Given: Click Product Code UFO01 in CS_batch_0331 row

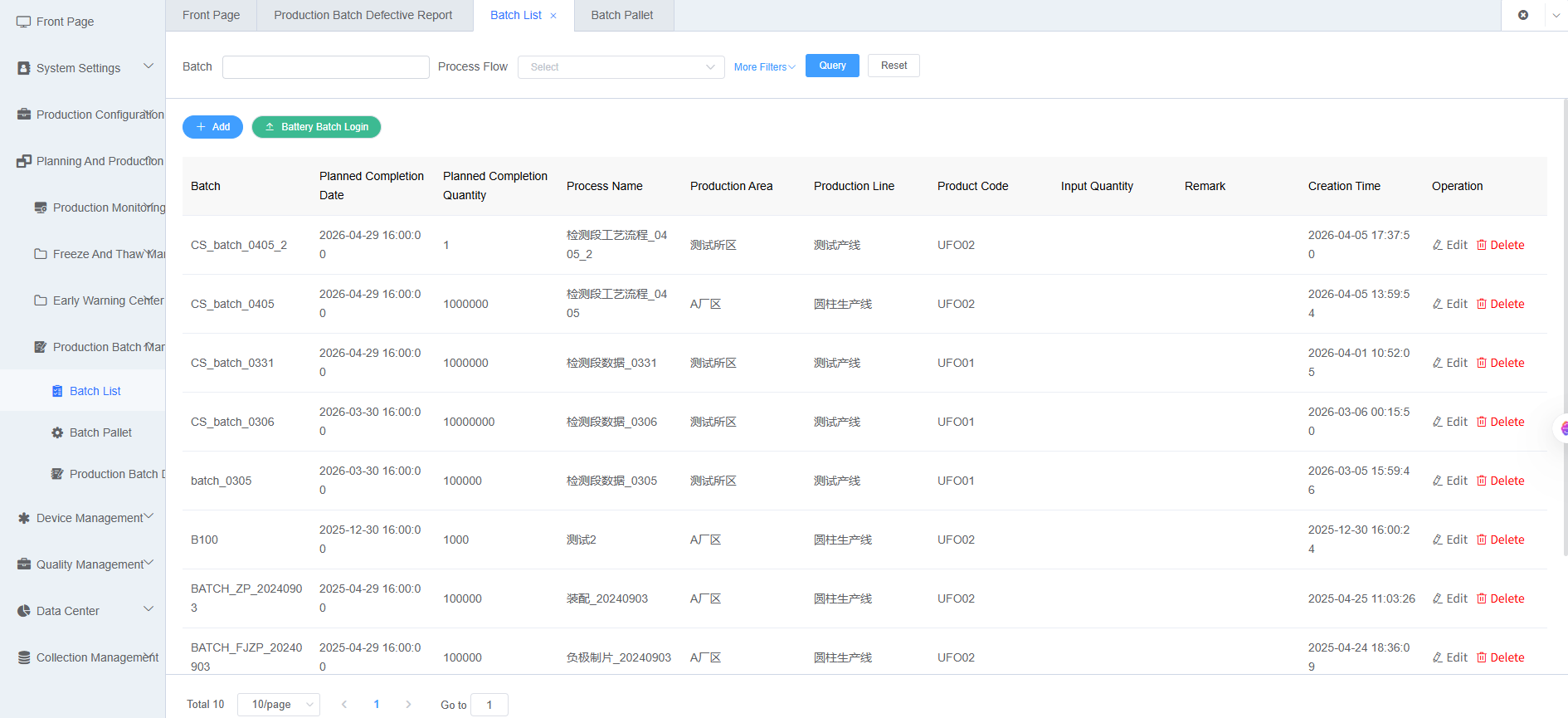Looking at the screenshot, I should tap(956, 363).
